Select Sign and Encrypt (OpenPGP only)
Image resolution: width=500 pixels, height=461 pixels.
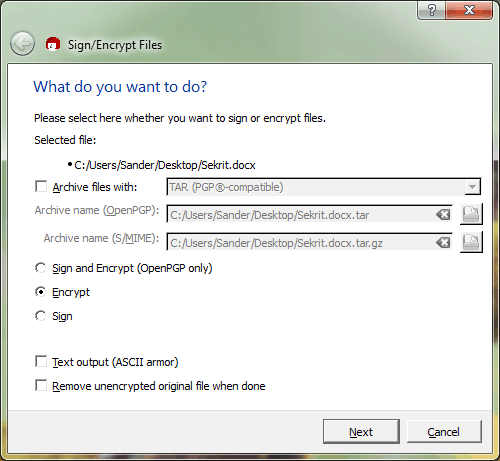[41, 268]
